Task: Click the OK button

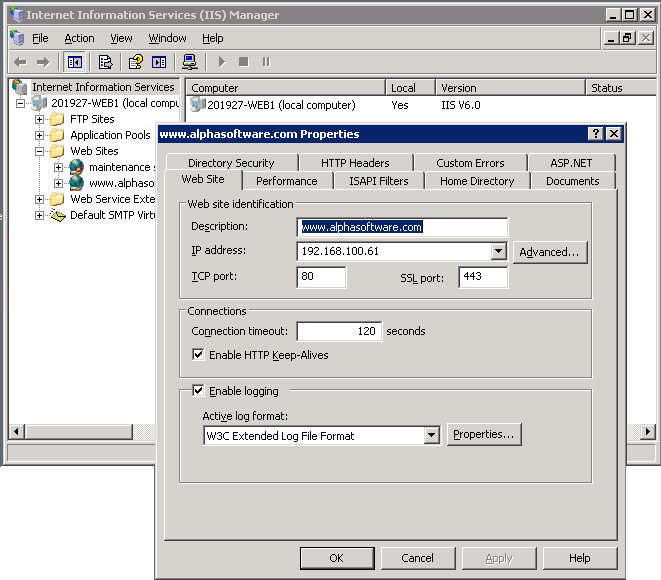Action: pyautogui.click(x=337, y=558)
